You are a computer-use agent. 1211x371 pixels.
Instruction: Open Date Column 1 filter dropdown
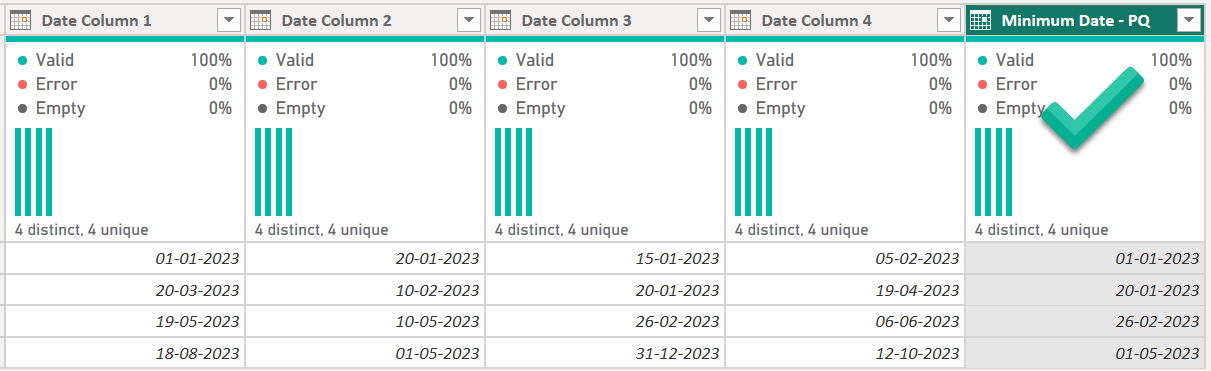[228, 20]
